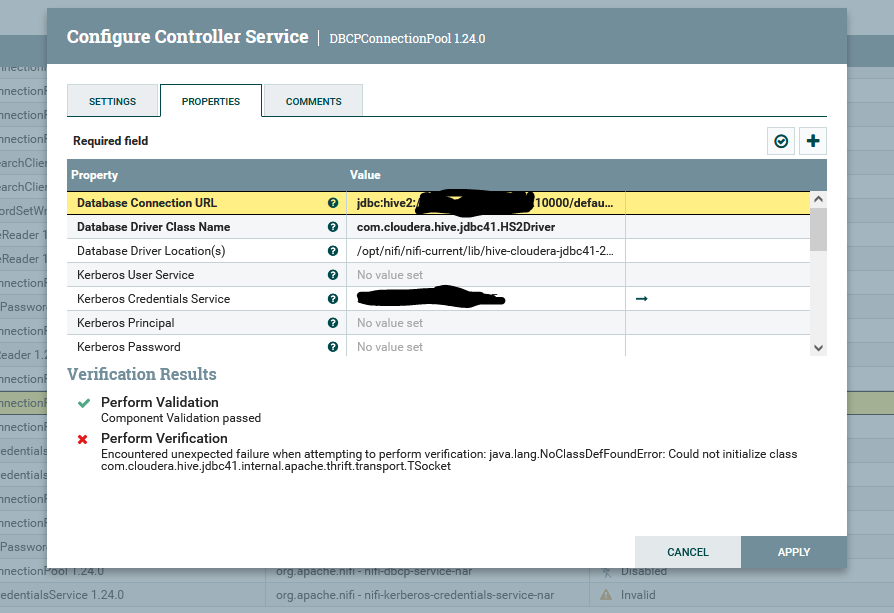Click the properties table scroll down arrow
Image resolution: width=894 pixels, height=613 pixels.
819,348
